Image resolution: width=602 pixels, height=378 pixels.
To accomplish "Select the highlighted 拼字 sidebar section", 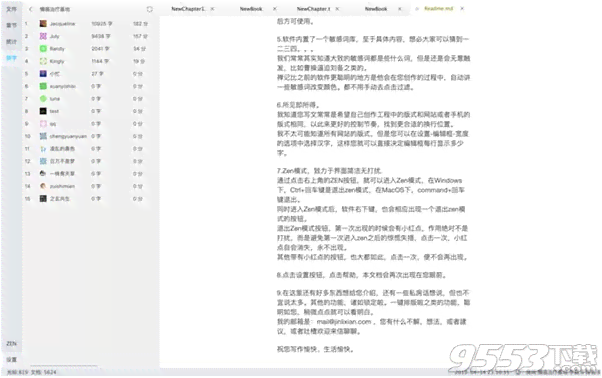I will pyautogui.click(x=12, y=58).
